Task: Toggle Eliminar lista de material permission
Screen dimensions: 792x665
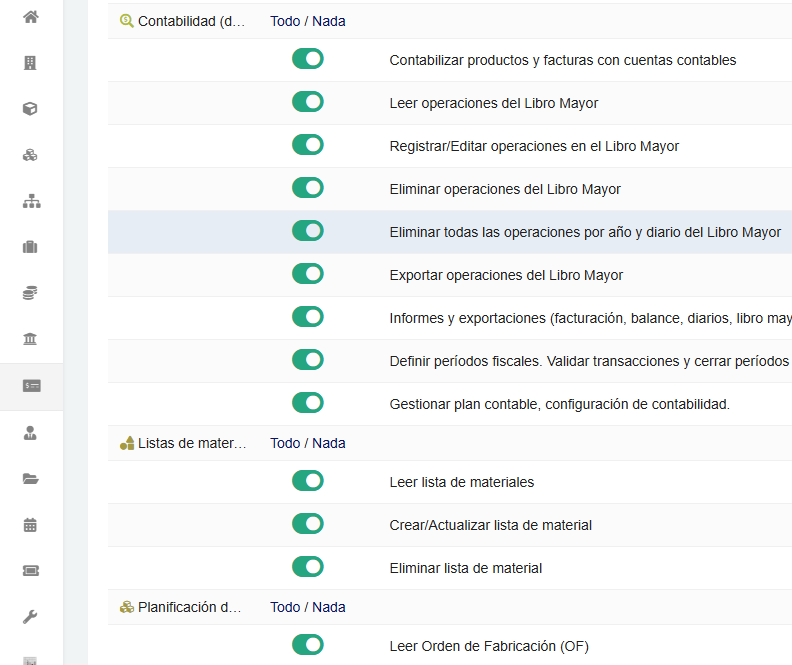Action: point(308,567)
